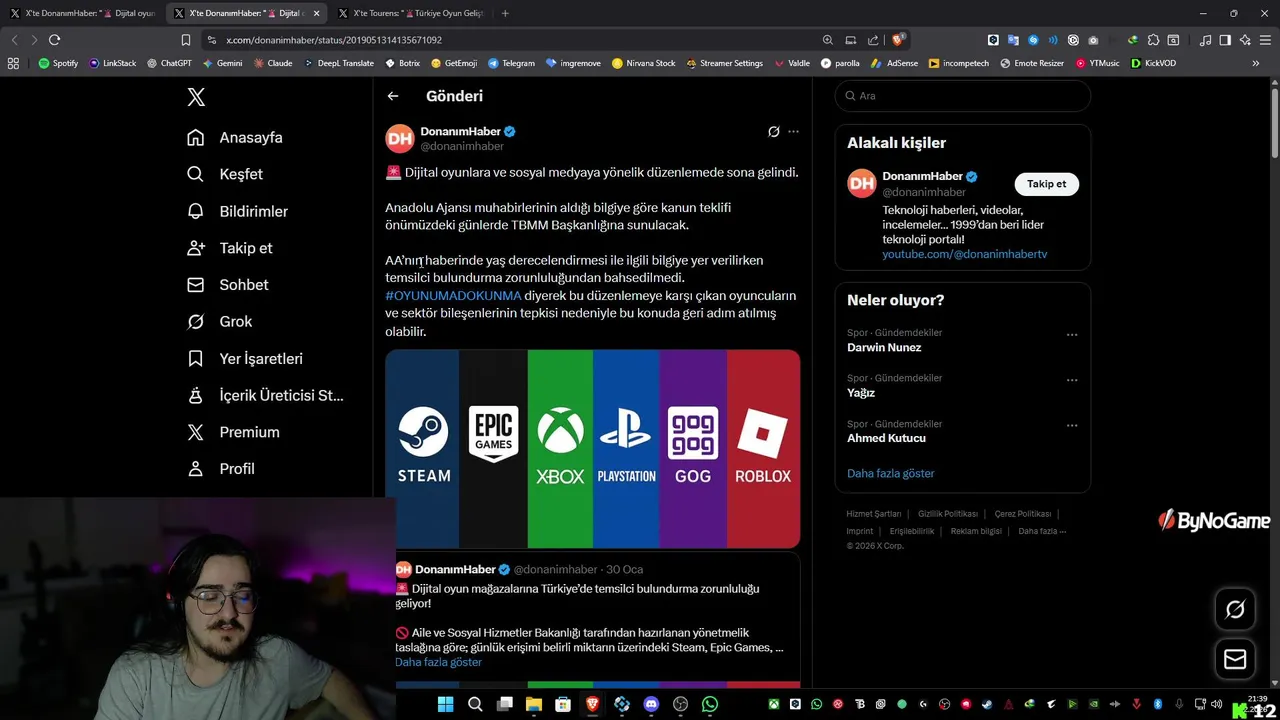Open the YTMusic bookmark

tap(1098, 63)
